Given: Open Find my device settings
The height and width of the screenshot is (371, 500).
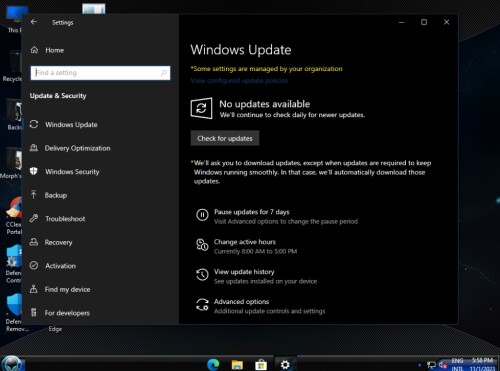Looking at the screenshot, I should click(68, 289).
